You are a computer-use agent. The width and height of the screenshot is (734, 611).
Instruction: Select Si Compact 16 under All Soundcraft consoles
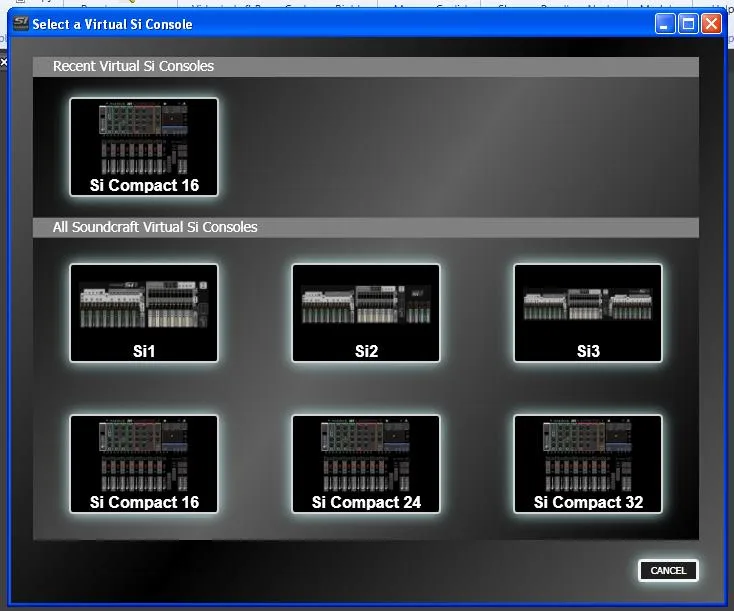(144, 464)
